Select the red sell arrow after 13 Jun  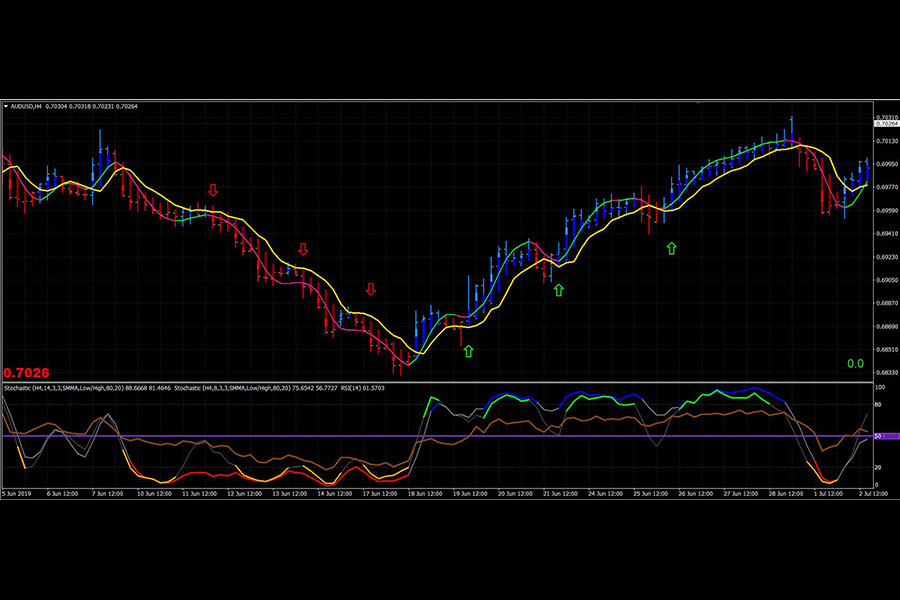click(303, 249)
